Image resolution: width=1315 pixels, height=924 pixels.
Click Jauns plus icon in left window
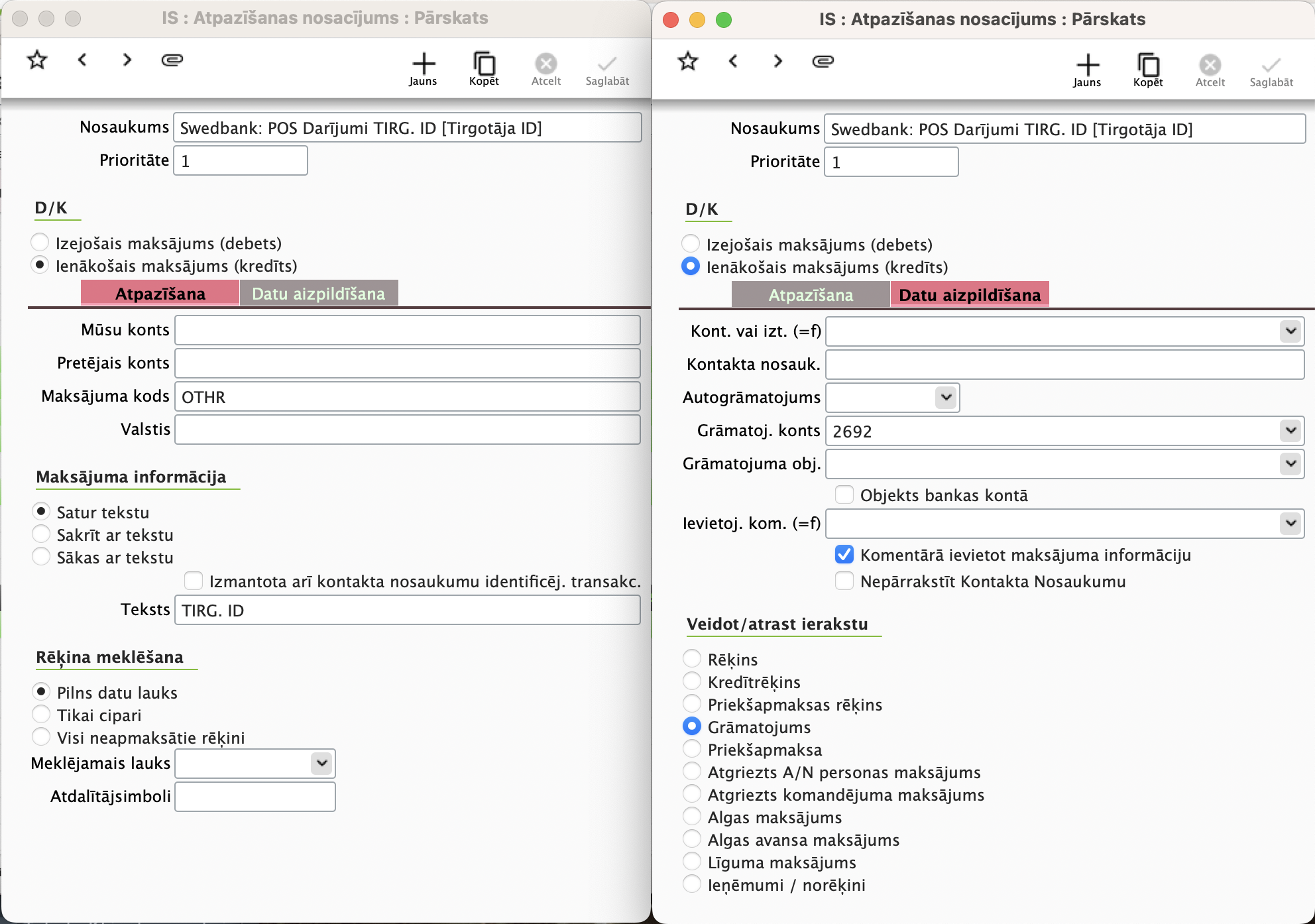424,64
